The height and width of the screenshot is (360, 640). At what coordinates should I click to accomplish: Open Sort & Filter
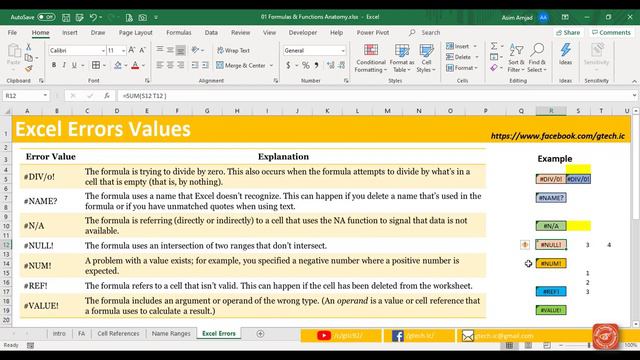click(516, 58)
